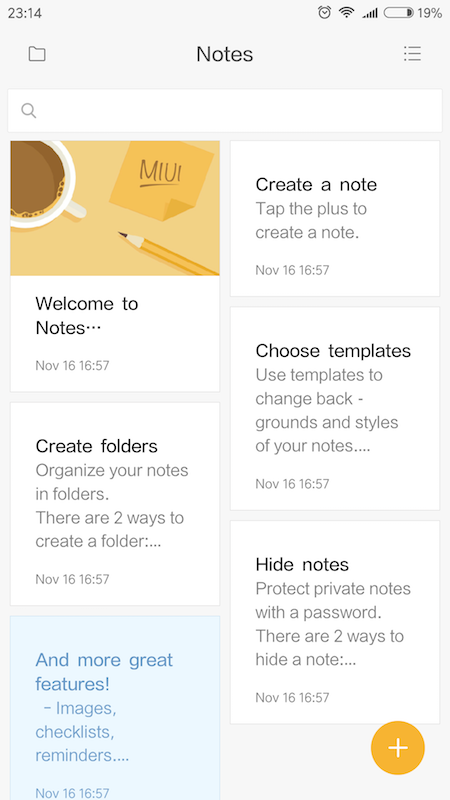Tap the 19% battery percentage text
The width and height of the screenshot is (450, 800).
tap(430, 13)
